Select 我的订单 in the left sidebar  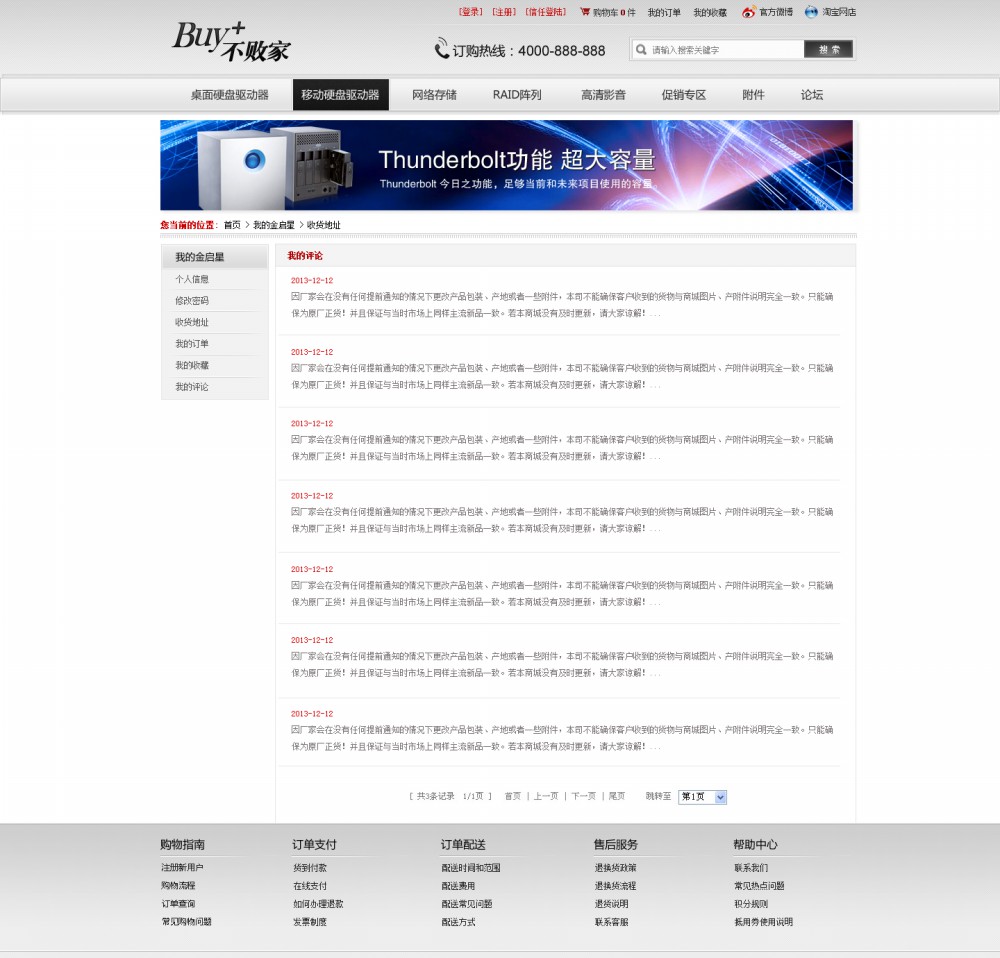[192, 344]
